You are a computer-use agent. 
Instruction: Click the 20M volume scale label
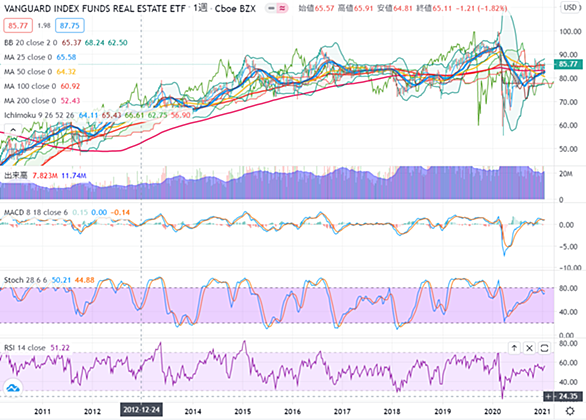[565, 174]
